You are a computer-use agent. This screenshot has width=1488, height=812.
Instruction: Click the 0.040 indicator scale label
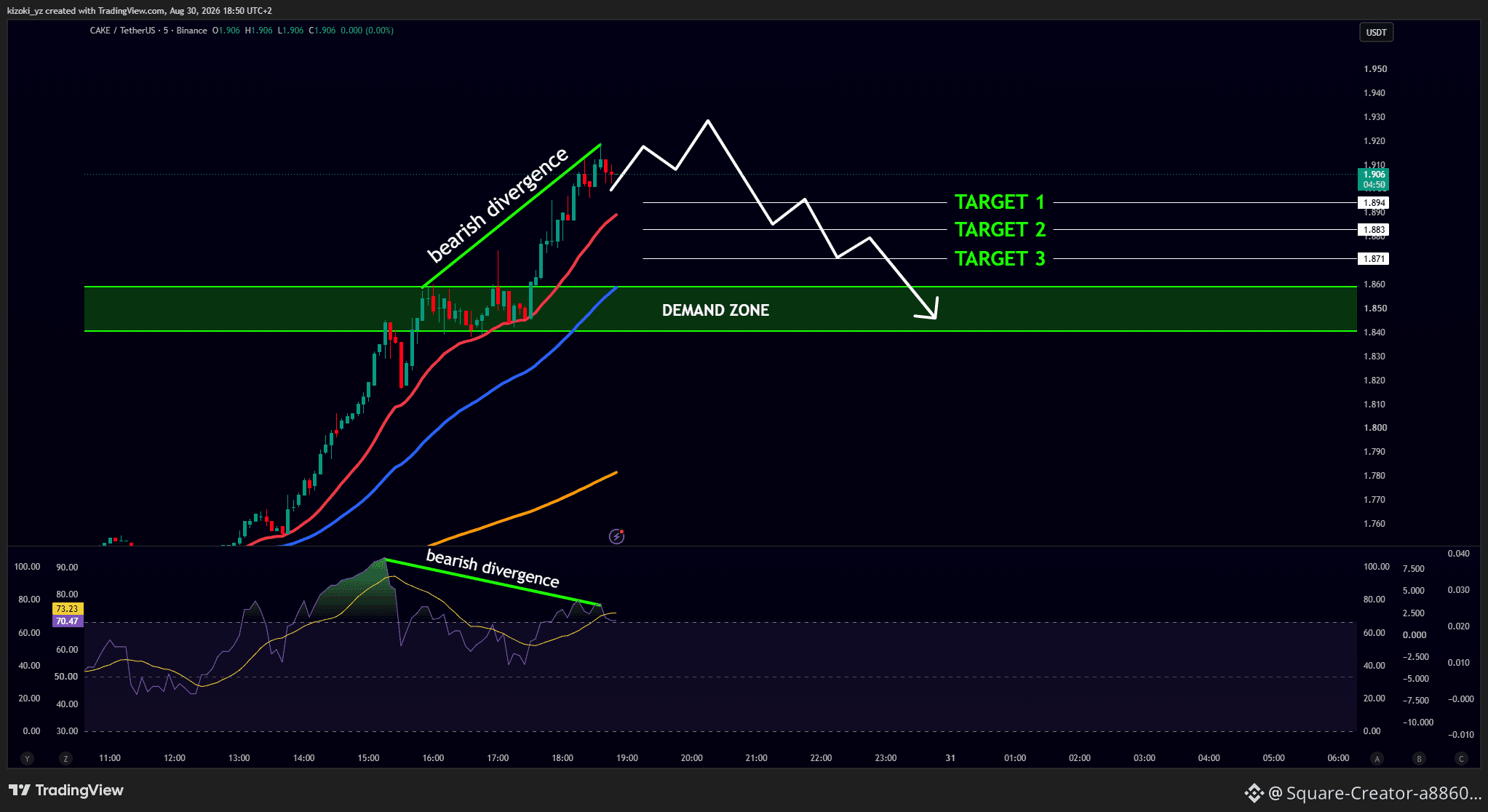(1459, 554)
